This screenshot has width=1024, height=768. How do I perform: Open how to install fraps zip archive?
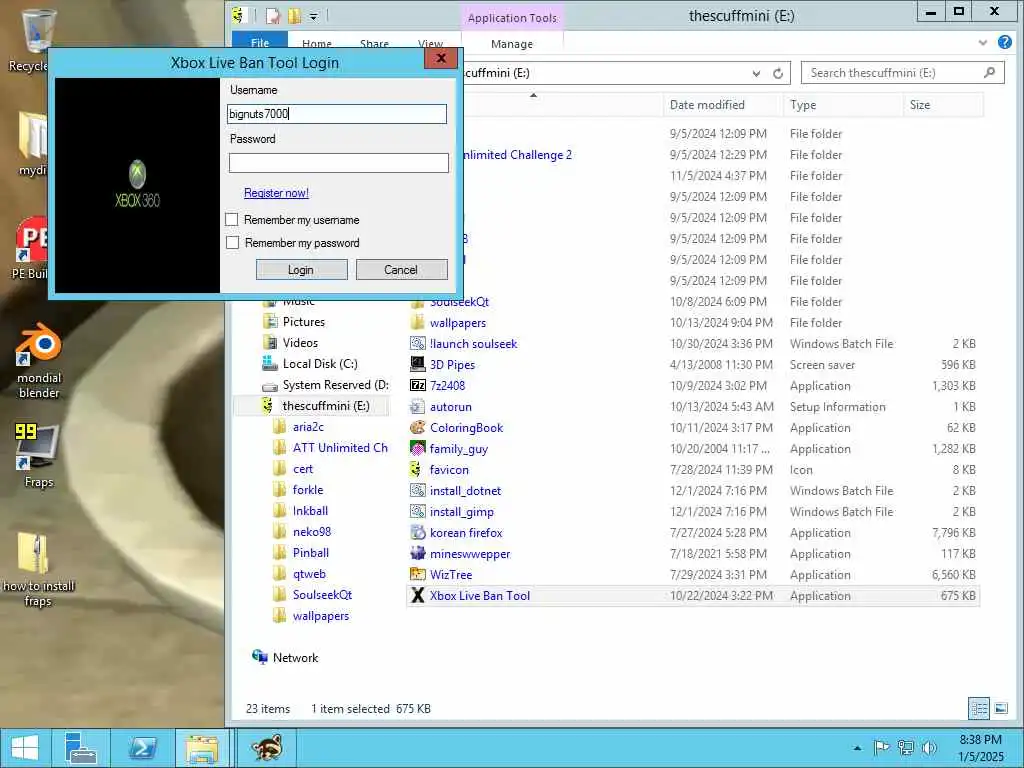(x=38, y=570)
